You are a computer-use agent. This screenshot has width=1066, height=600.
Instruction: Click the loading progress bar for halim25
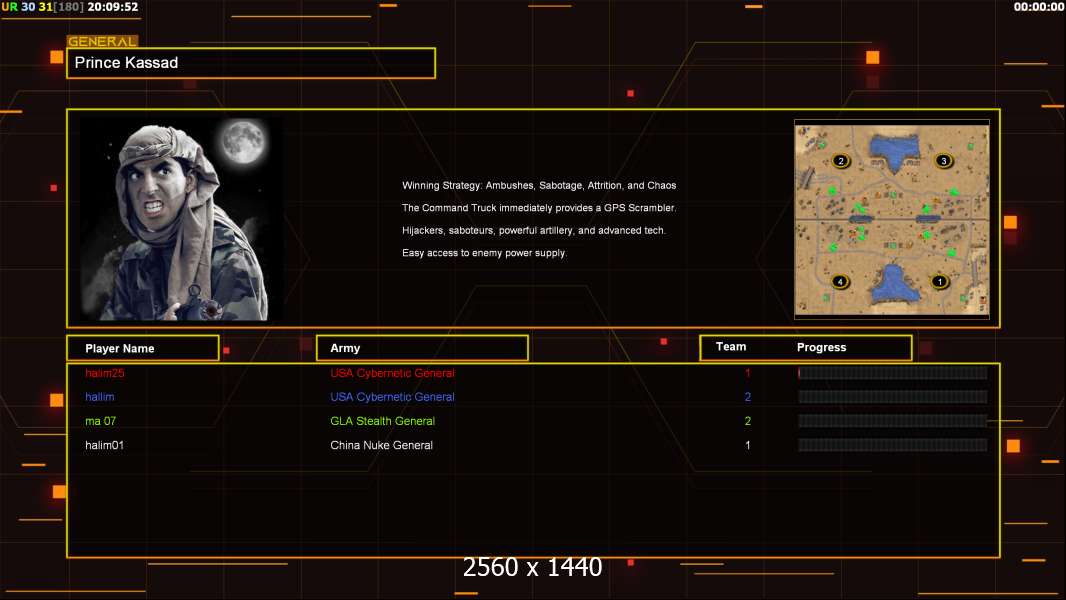pos(892,373)
